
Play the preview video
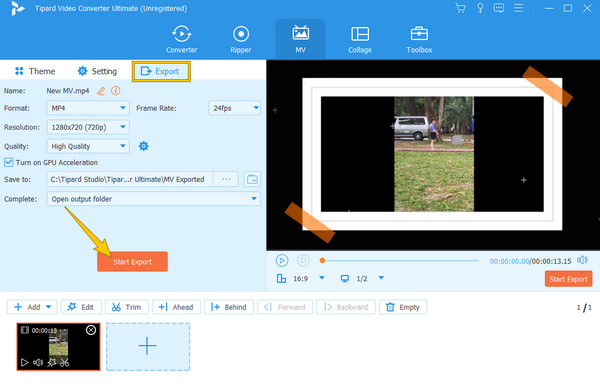coord(282,260)
